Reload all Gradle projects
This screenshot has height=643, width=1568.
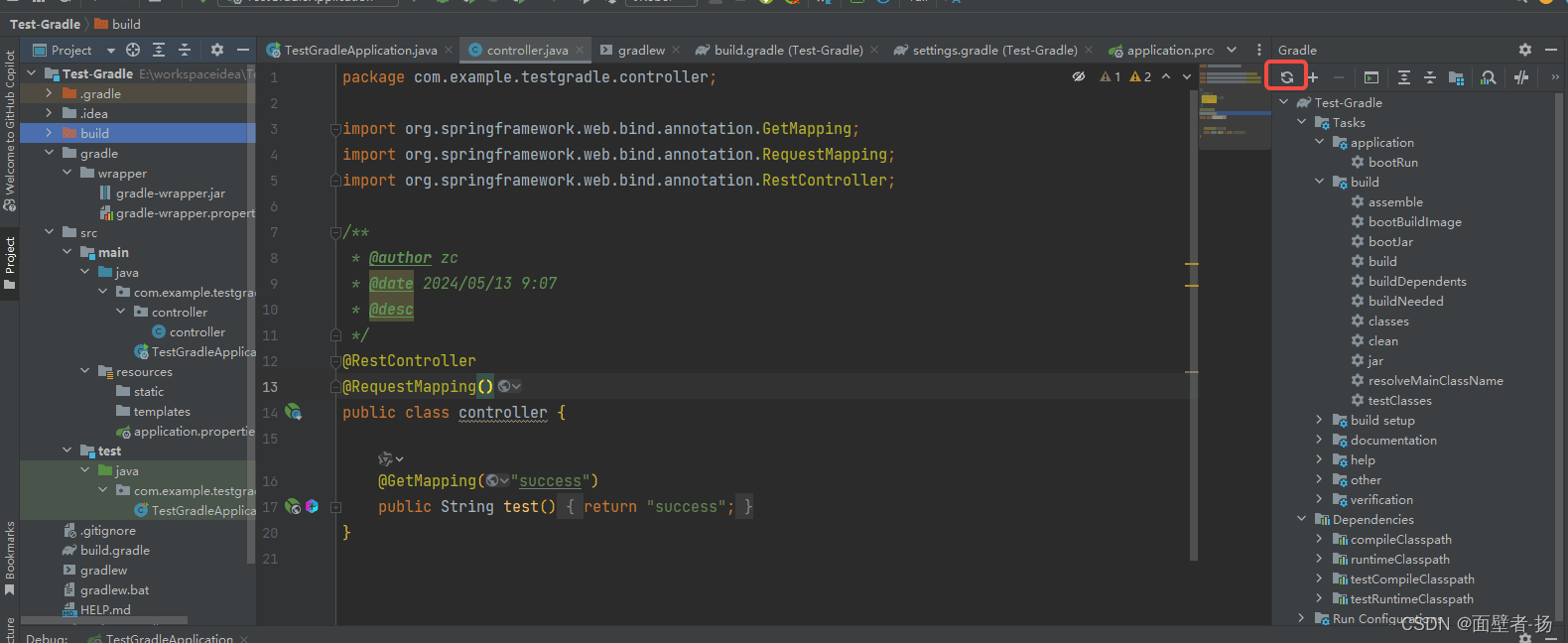pyautogui.click(x=1286, y=77)
